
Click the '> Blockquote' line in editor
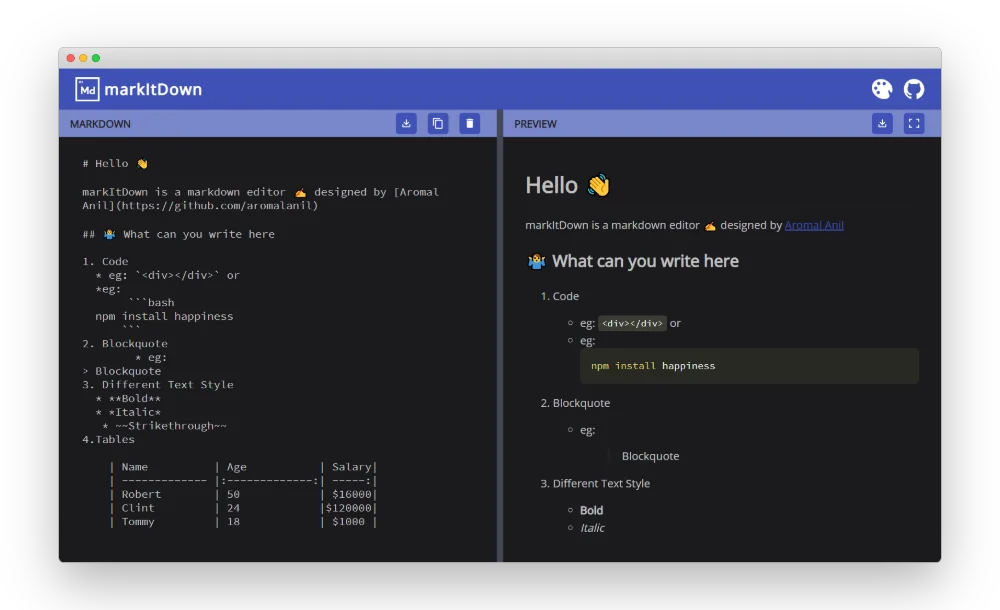(x=122, y=371)
